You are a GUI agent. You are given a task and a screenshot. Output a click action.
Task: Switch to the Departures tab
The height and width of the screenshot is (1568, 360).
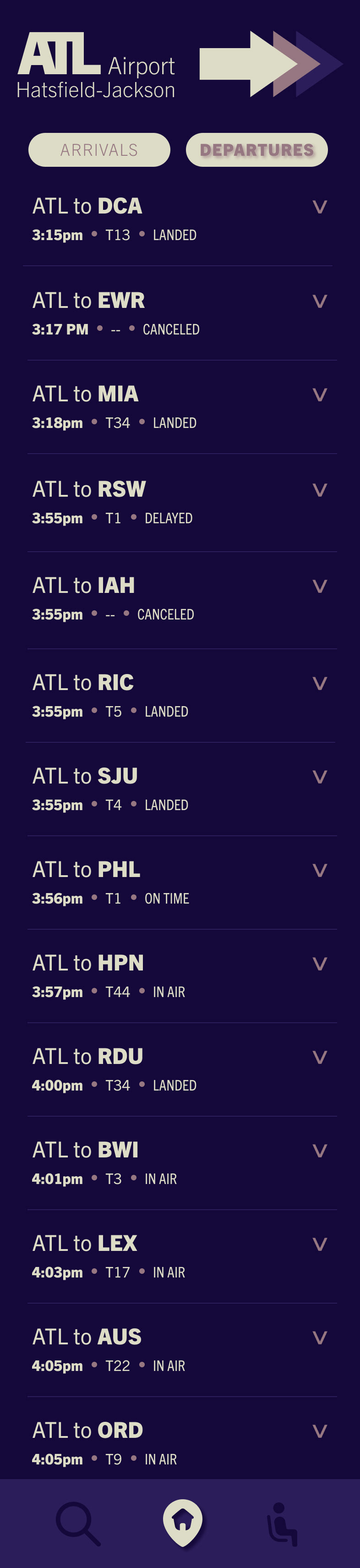(x=256, y=150)
